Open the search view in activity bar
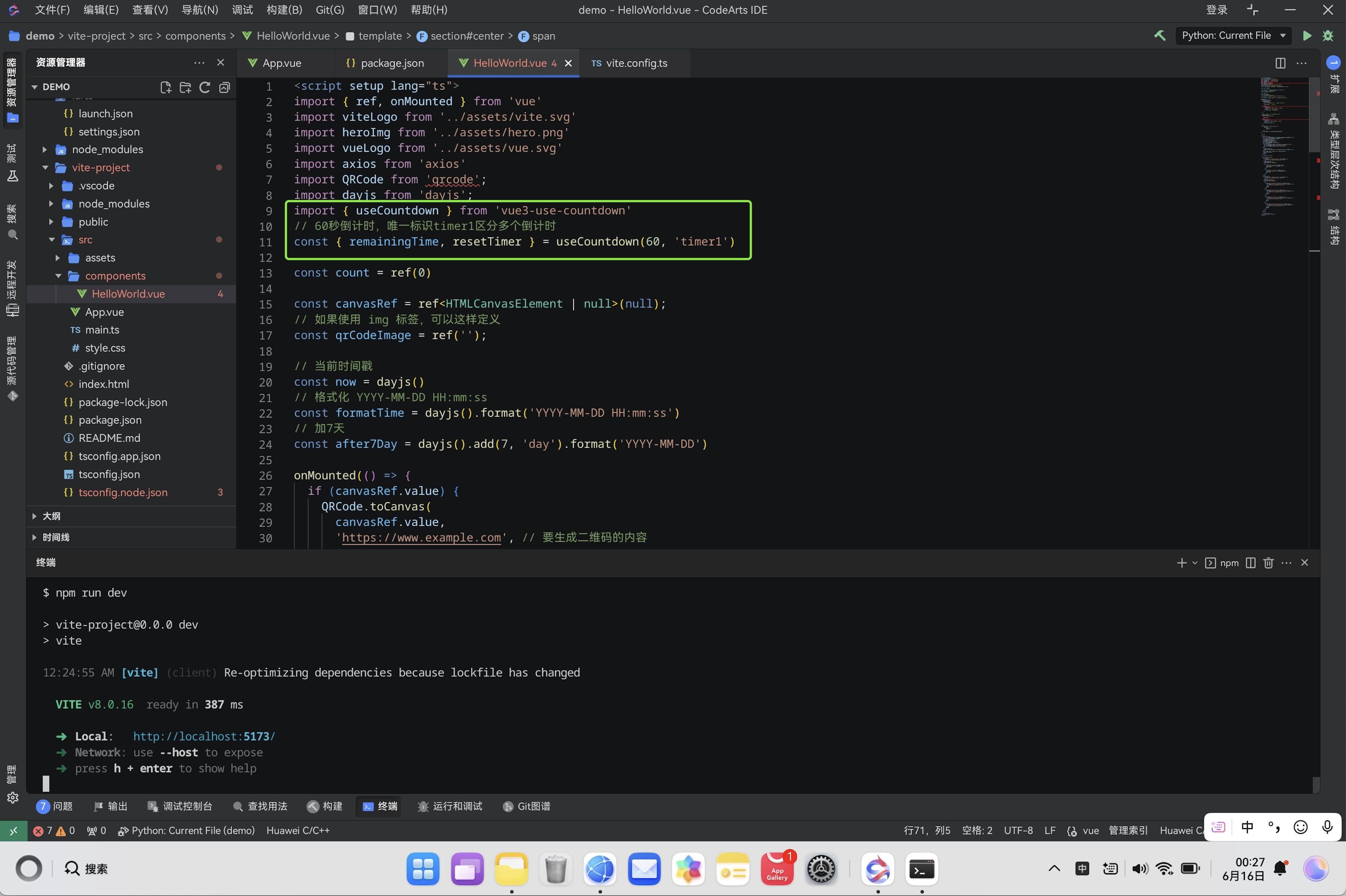 [x=13, y=222]
